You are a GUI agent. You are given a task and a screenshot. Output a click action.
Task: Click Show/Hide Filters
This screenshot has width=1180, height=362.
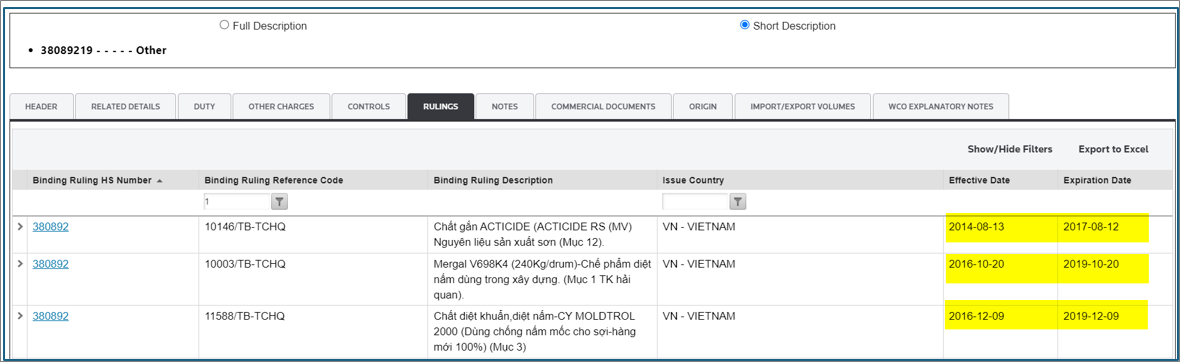1010,149
